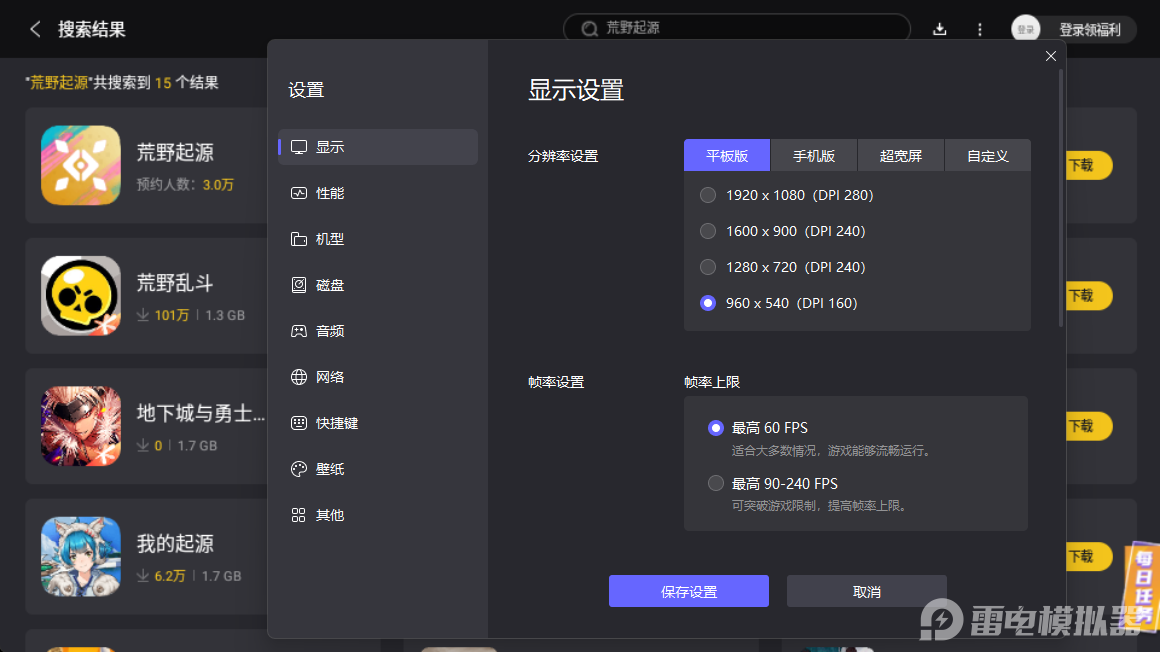The height and width of the screenshot is (652, 1160).
Task: Open the 荒野起源 game icon
Action: point(81,165)
